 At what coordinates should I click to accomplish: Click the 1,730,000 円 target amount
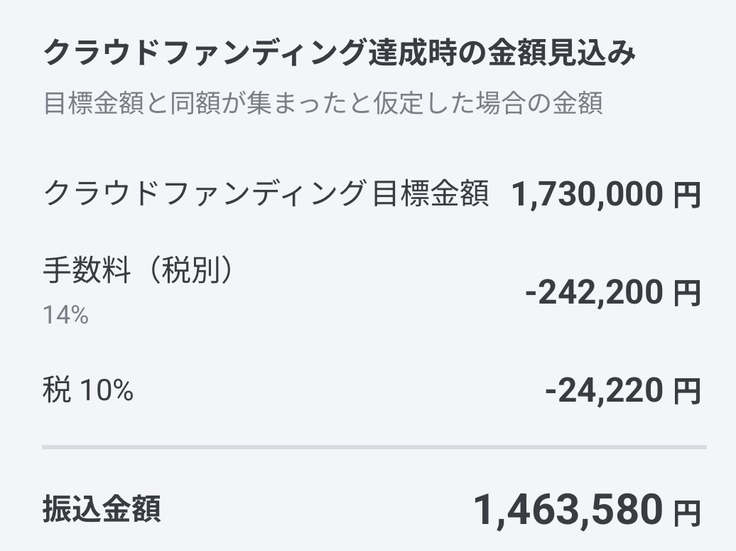[605, 194]
